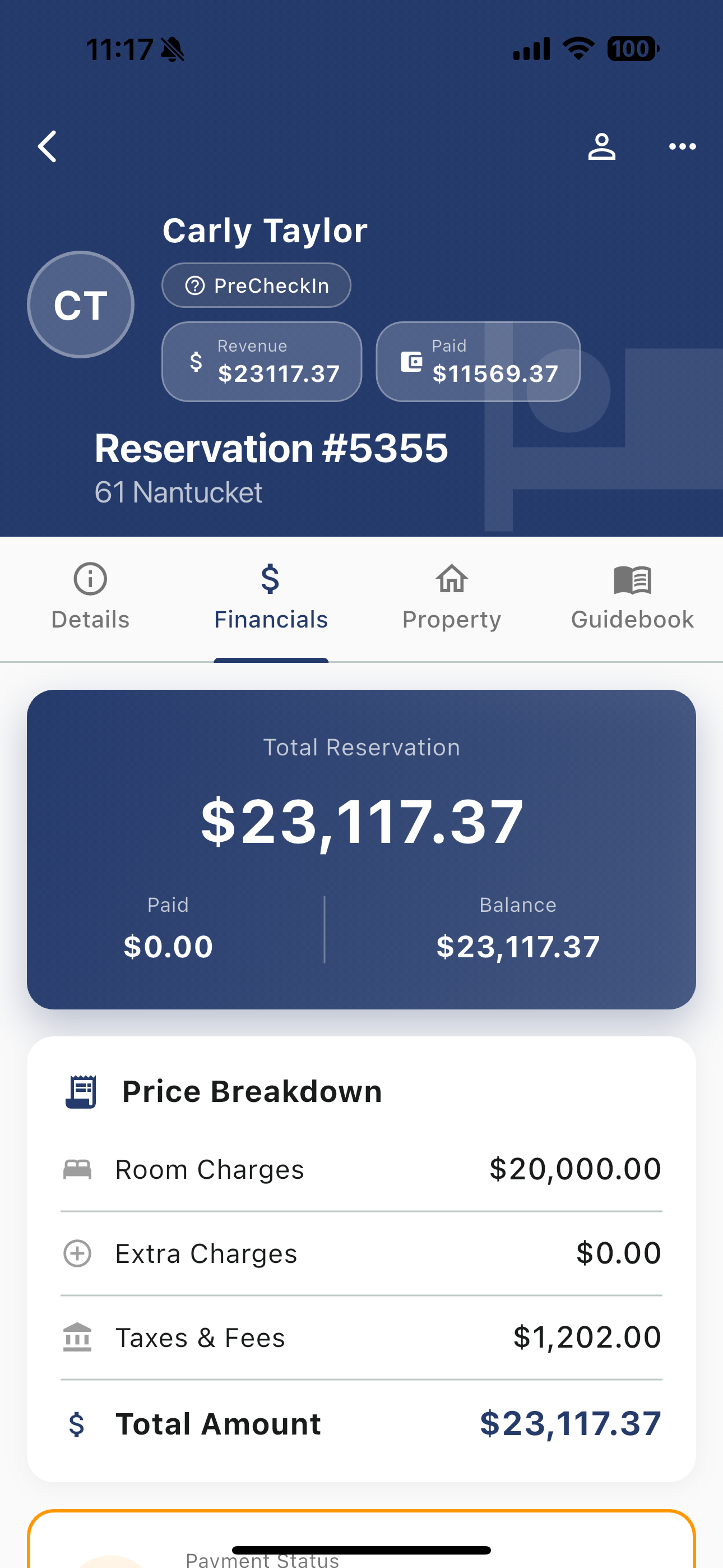
Task: Tap the Balance $23,117.37 amount
Action: (518, 947)
